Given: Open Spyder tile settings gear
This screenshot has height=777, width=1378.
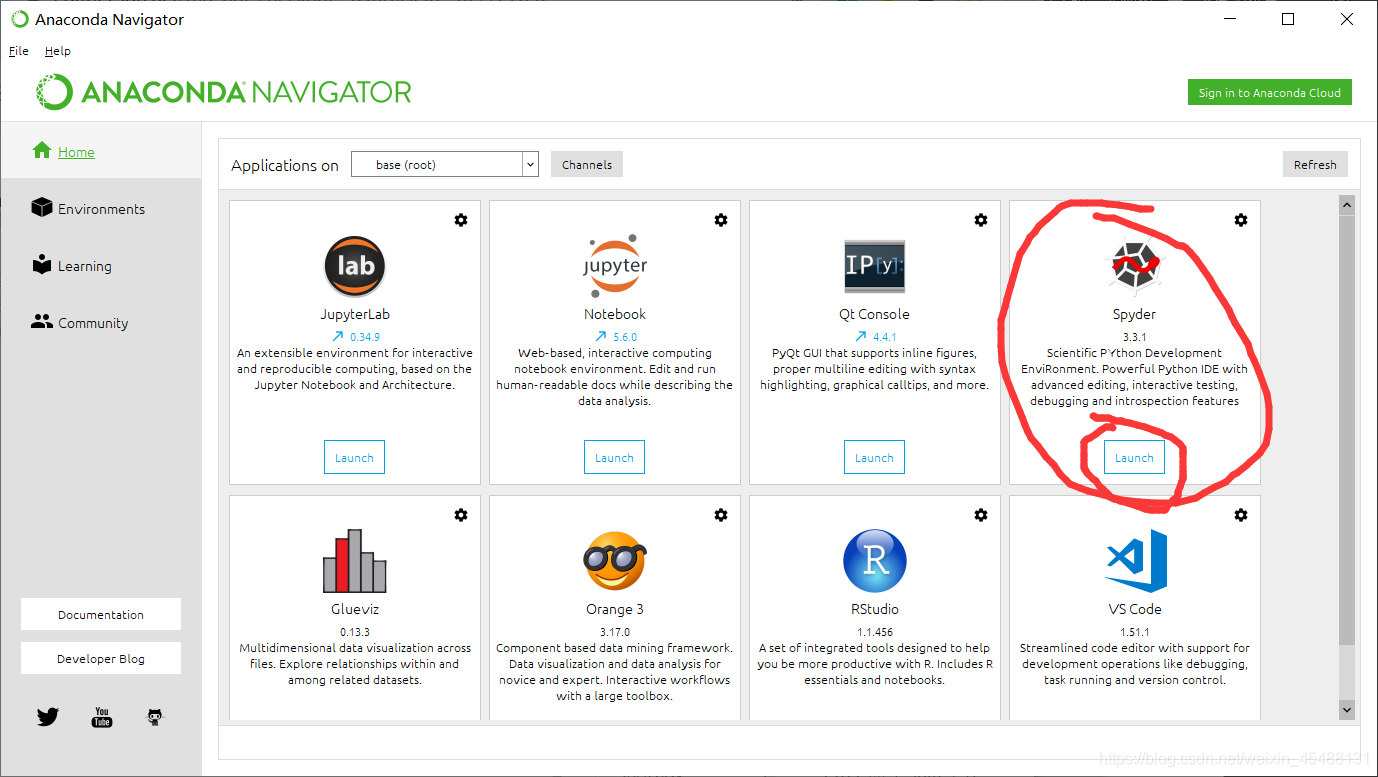Looking at the screenshot, I should [1241, 220].
